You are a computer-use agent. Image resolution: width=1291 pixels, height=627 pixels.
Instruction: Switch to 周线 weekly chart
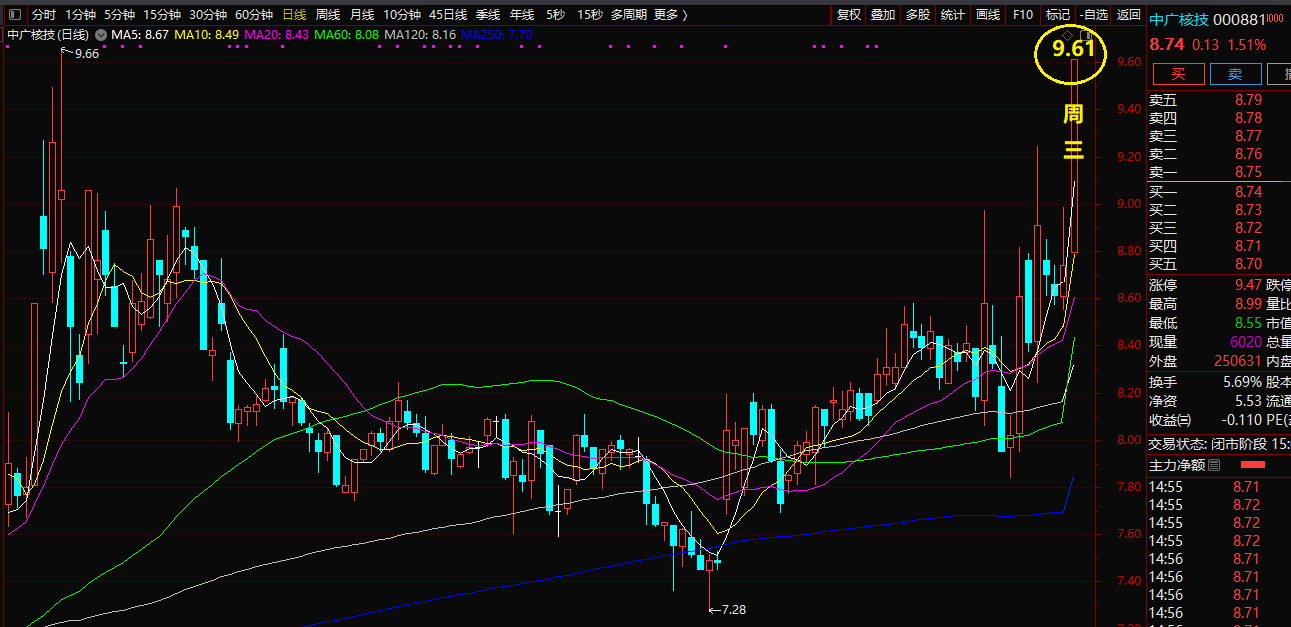click(x=328, y=15)
